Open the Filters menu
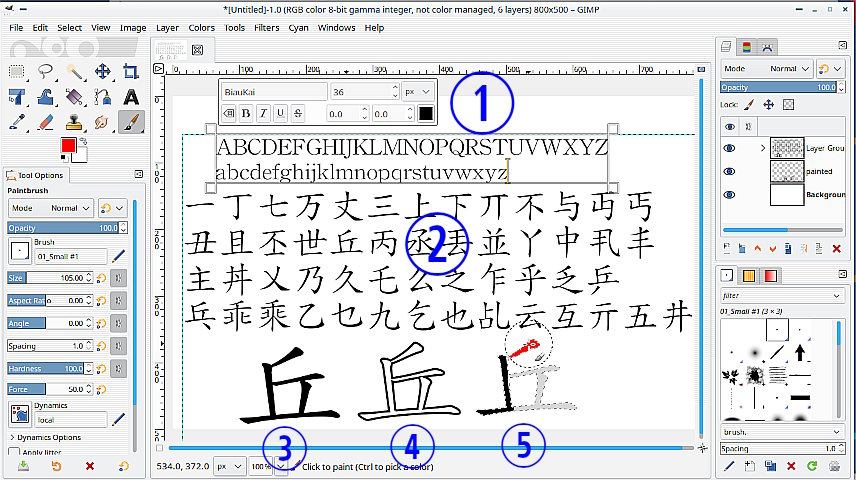 pyautogui.click(x=266, y=28)
